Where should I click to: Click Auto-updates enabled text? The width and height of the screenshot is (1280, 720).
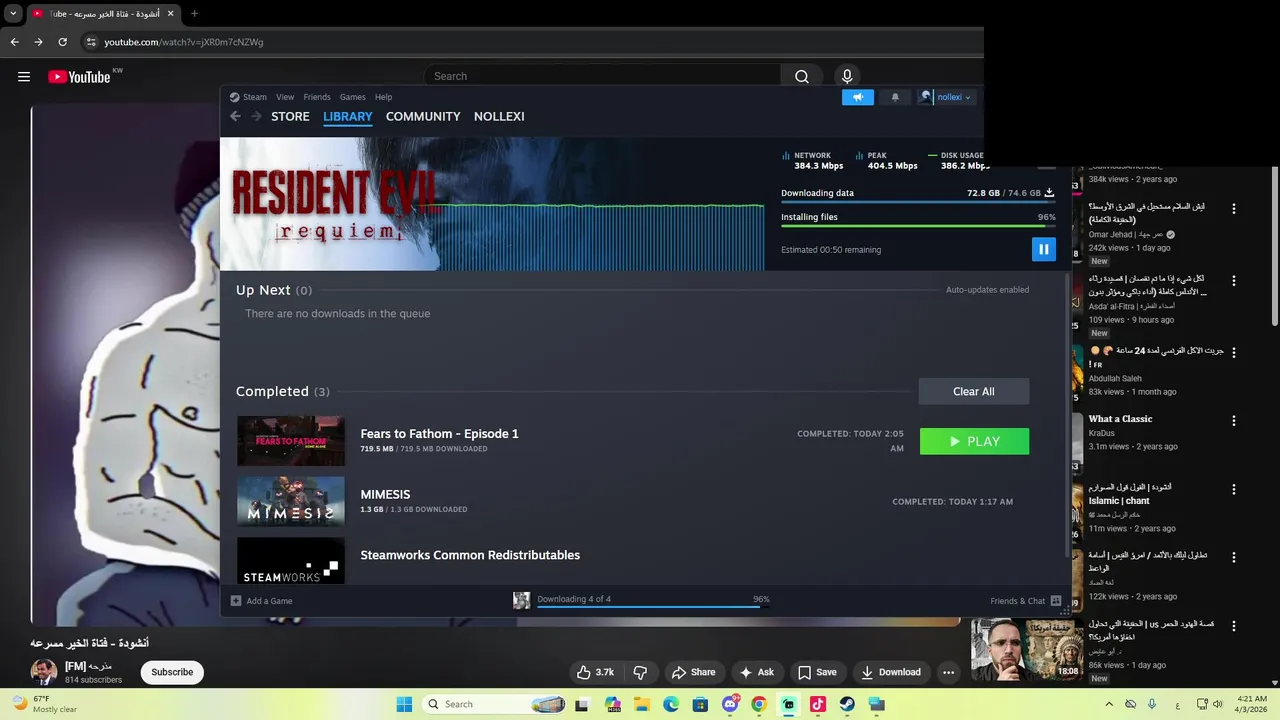(987, 290)
